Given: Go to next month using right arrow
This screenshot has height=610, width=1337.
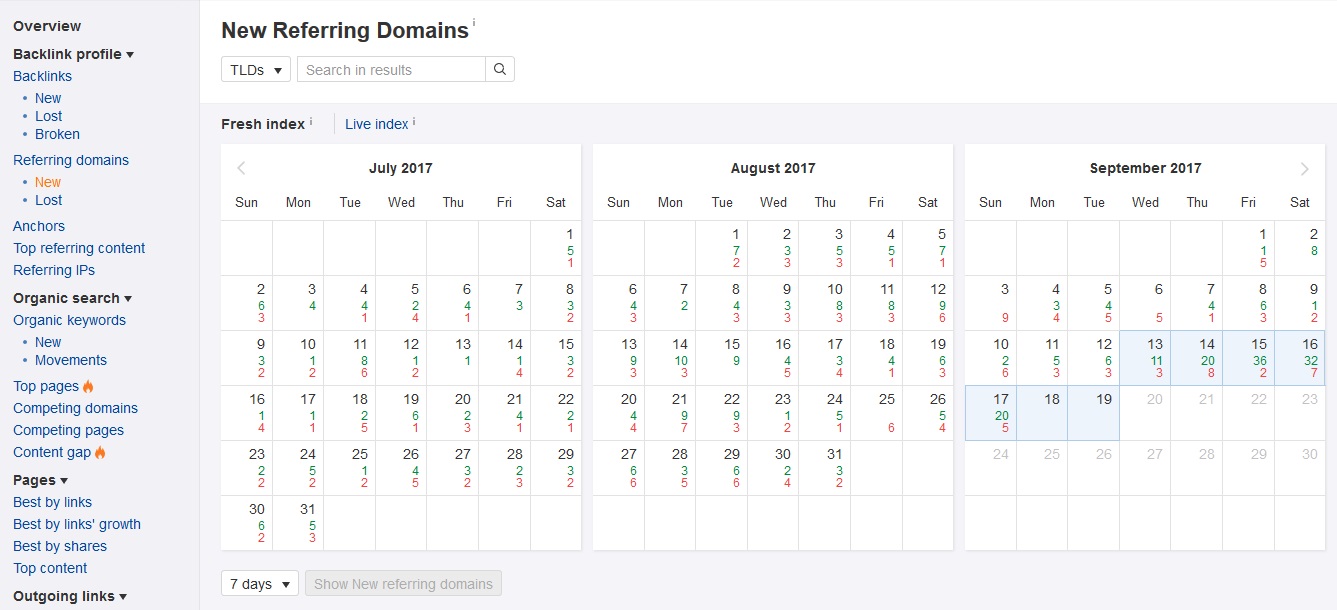Looking at the screenshot, I should tap(1304, 168).
